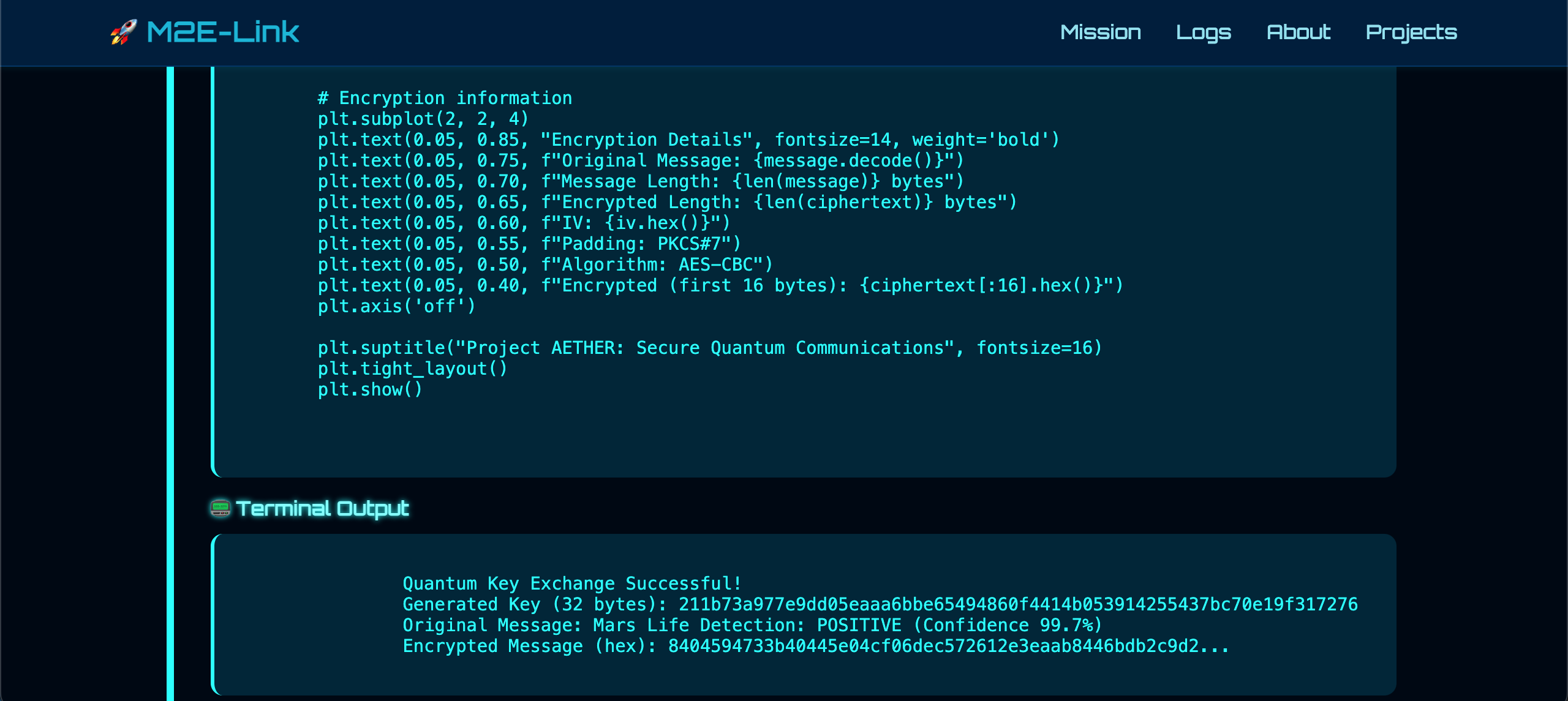Open the About navigation link
Screen dimensions: 1568x701
pyautogui.click(x=1298, y=32)
